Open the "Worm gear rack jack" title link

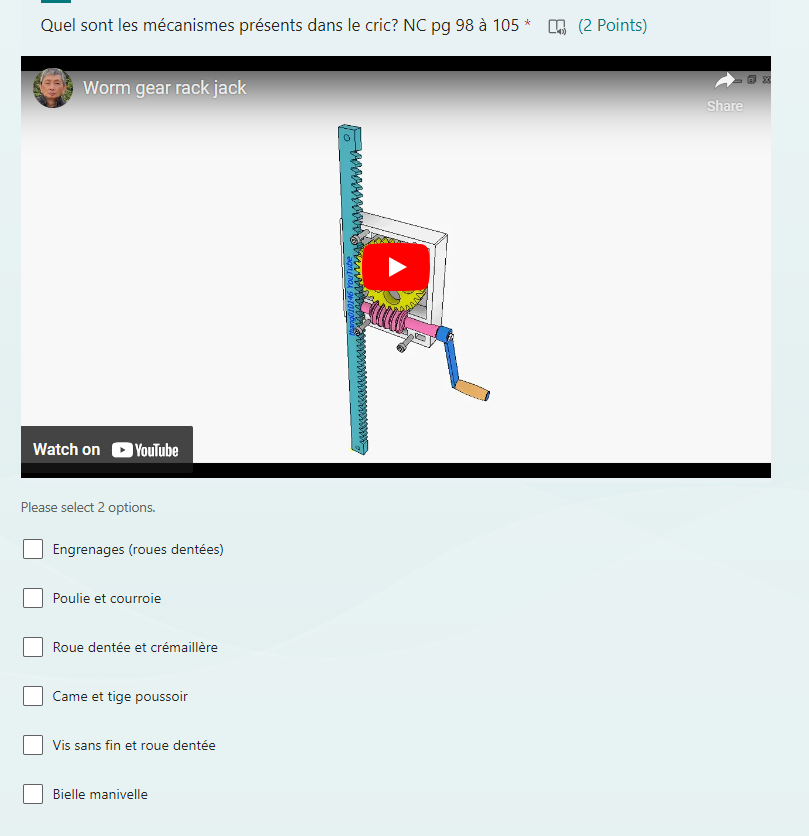pos(164,88)
